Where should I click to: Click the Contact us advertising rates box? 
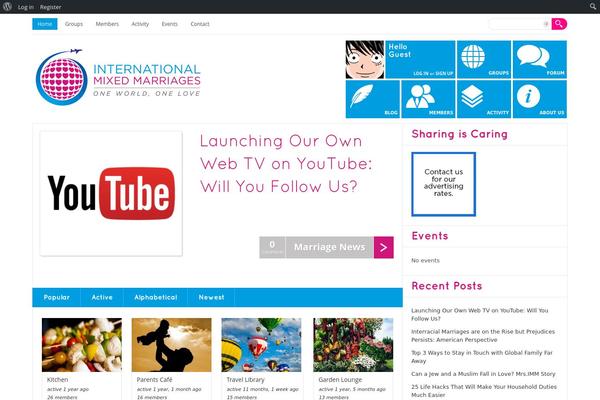pyautogui.click(x=443, y=184)
